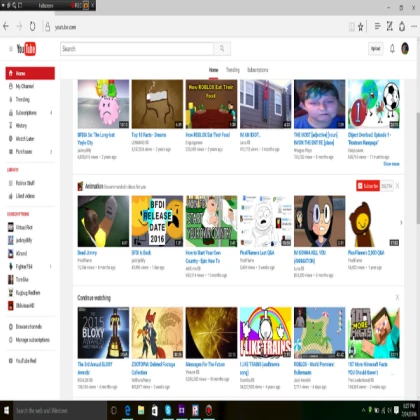Image resolution: width=420 pixels, height=420 pixels.
Task: Open File Explorer from the taskbar
Action: [x=141, y=411]
